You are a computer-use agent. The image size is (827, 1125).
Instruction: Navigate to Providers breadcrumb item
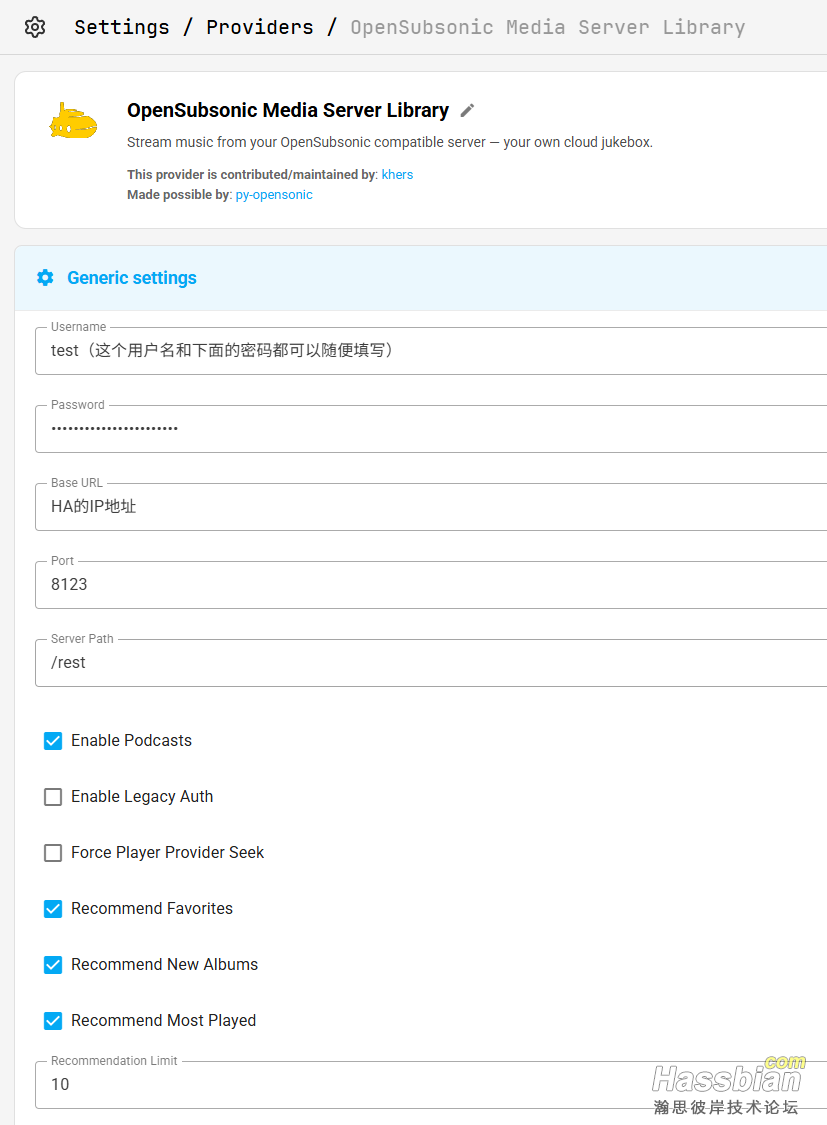[x=259, y=27]
